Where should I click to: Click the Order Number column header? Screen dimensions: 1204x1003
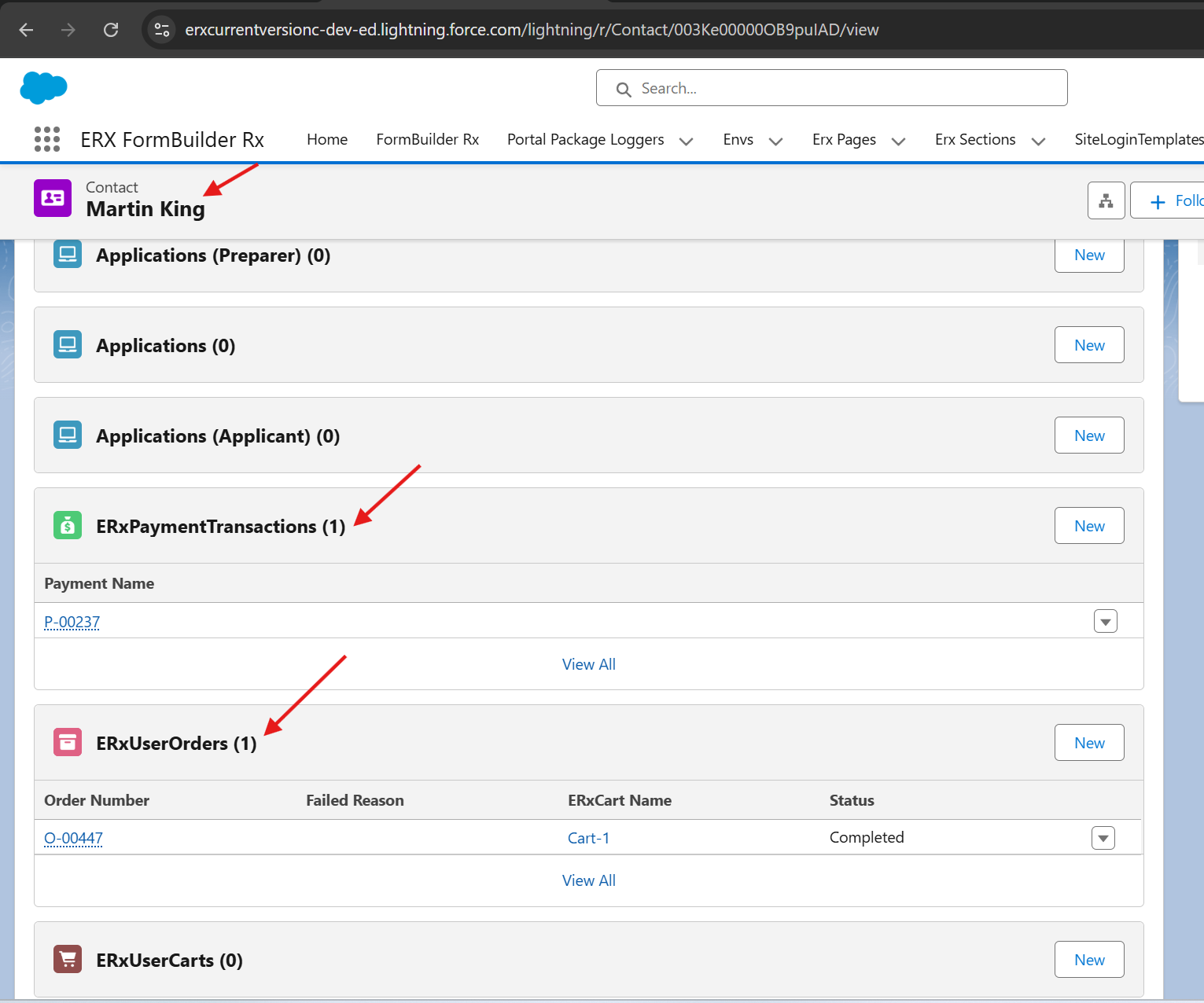97,800
